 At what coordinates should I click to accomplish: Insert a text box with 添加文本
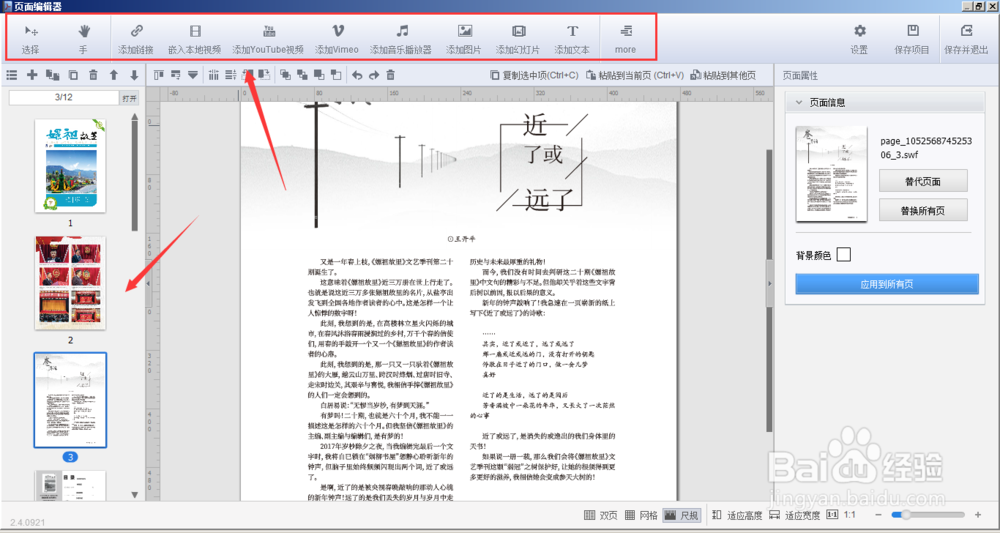[x=572, y=38]
